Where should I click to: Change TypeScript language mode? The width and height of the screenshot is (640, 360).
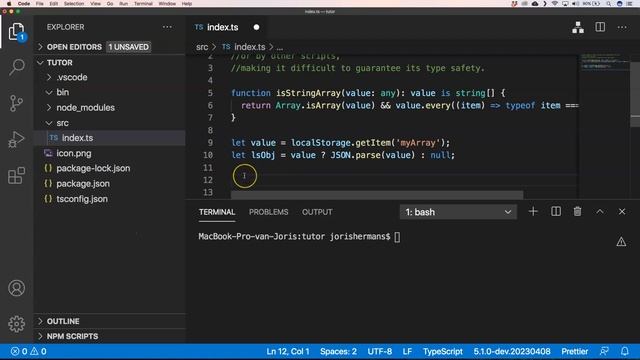[442, 351]
